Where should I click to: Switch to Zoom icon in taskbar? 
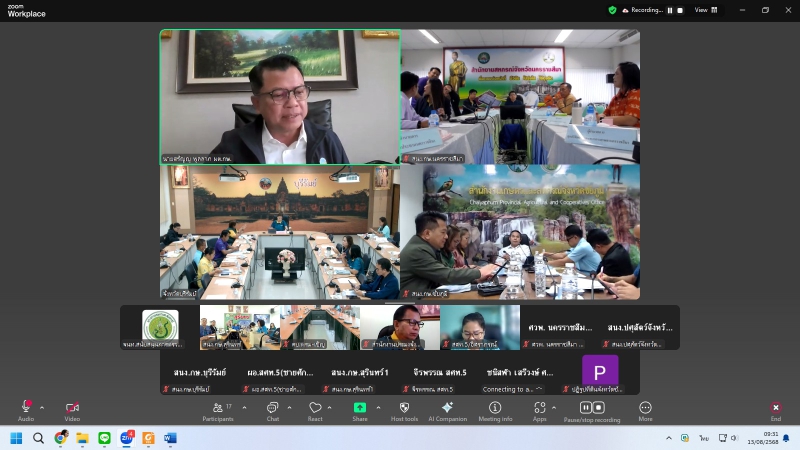click(x=127, y=438)
